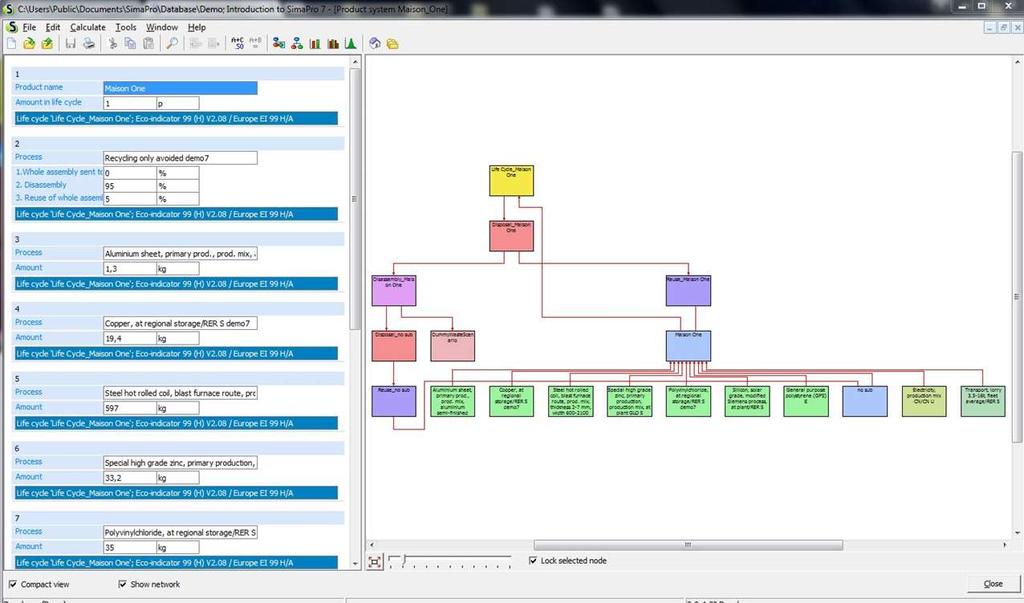The width and height of the screenshot is (1024, 603).
Task: Click the Disassembly percentage field showing 95
Action: 129,186
